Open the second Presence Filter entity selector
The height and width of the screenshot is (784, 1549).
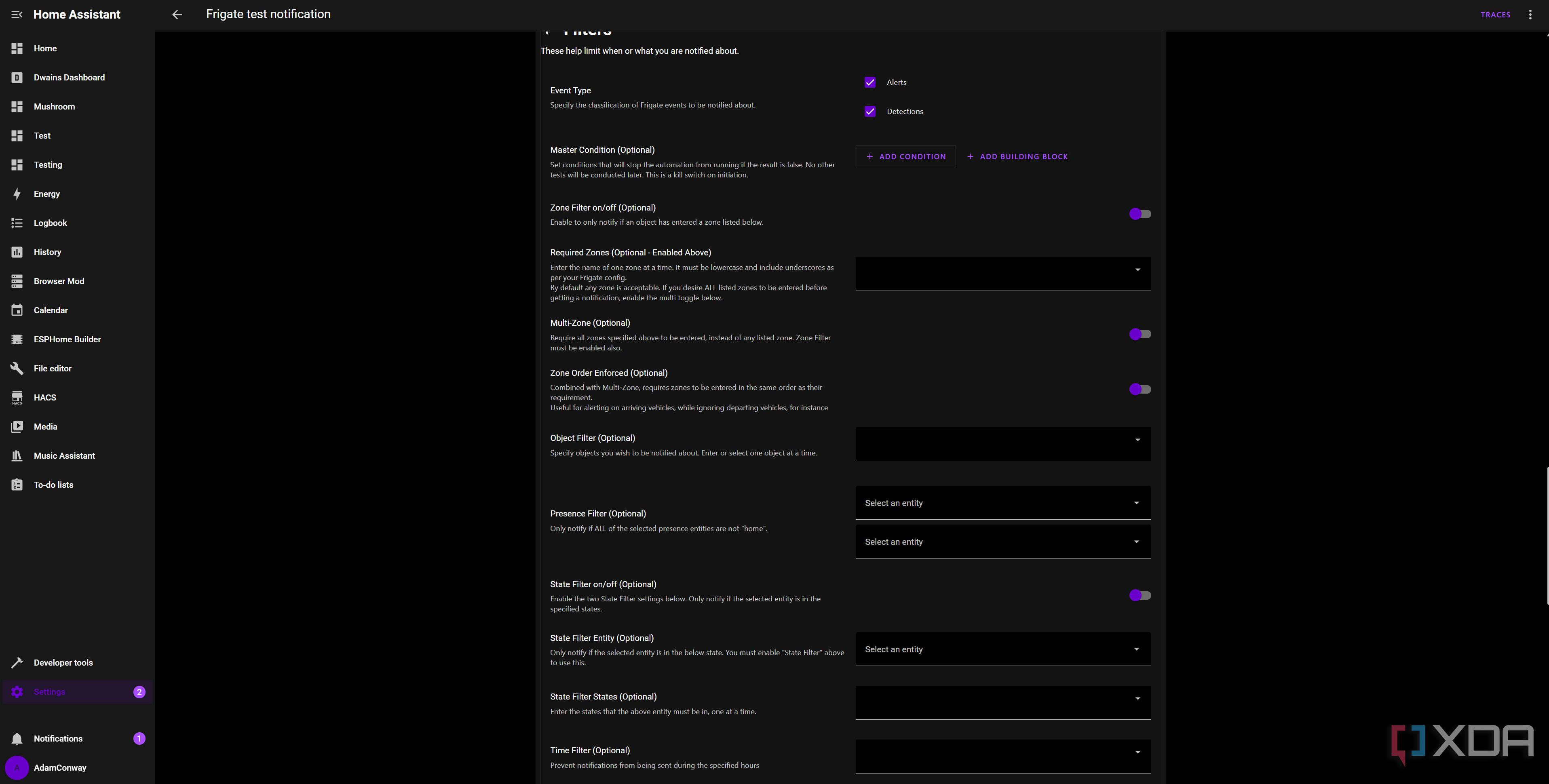1003,542
